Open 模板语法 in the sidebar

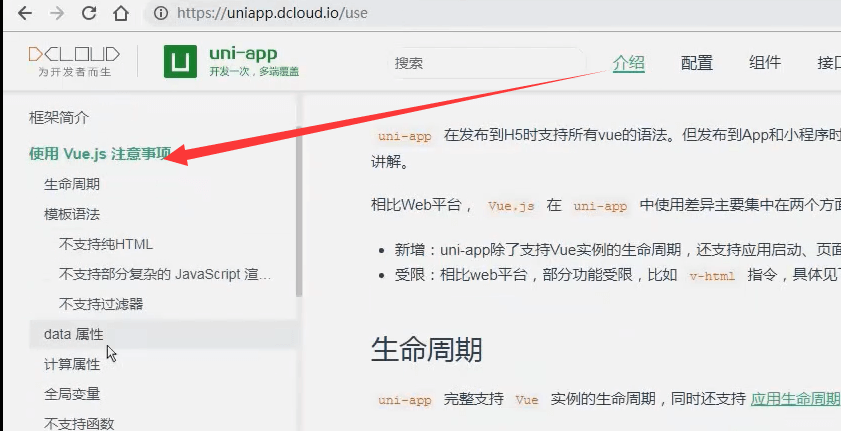[72, 214]
